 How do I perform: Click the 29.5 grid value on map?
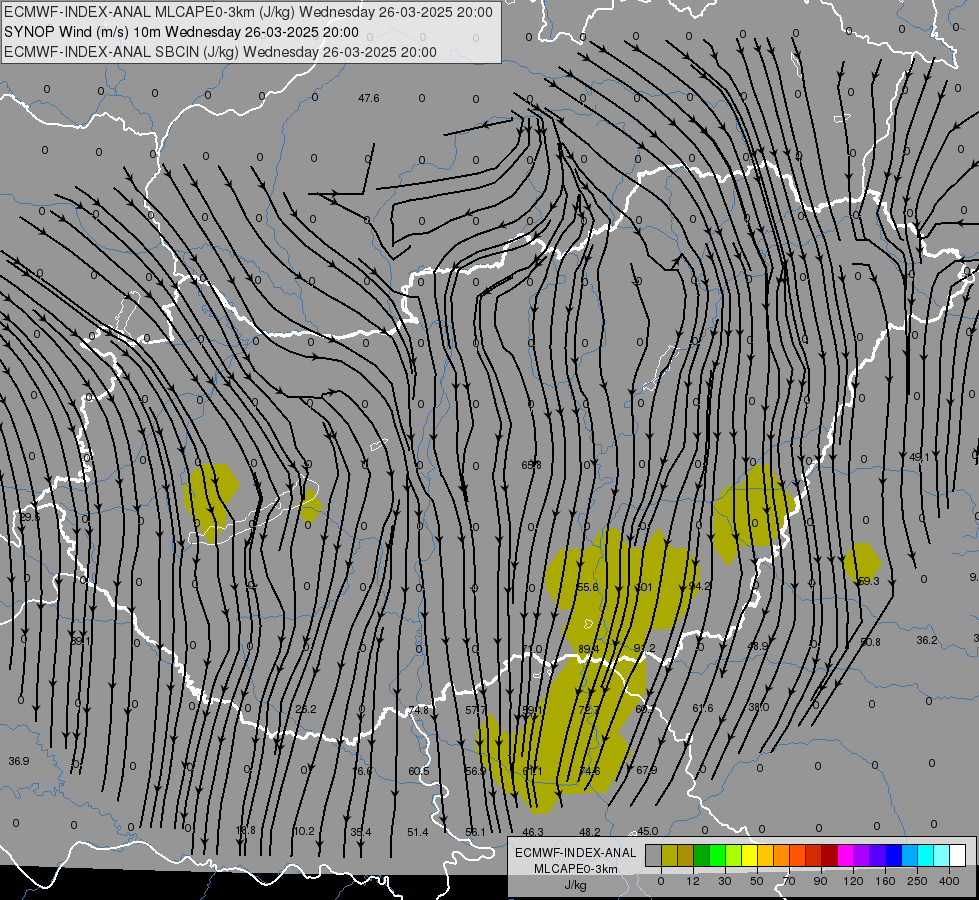pos(29,517)
